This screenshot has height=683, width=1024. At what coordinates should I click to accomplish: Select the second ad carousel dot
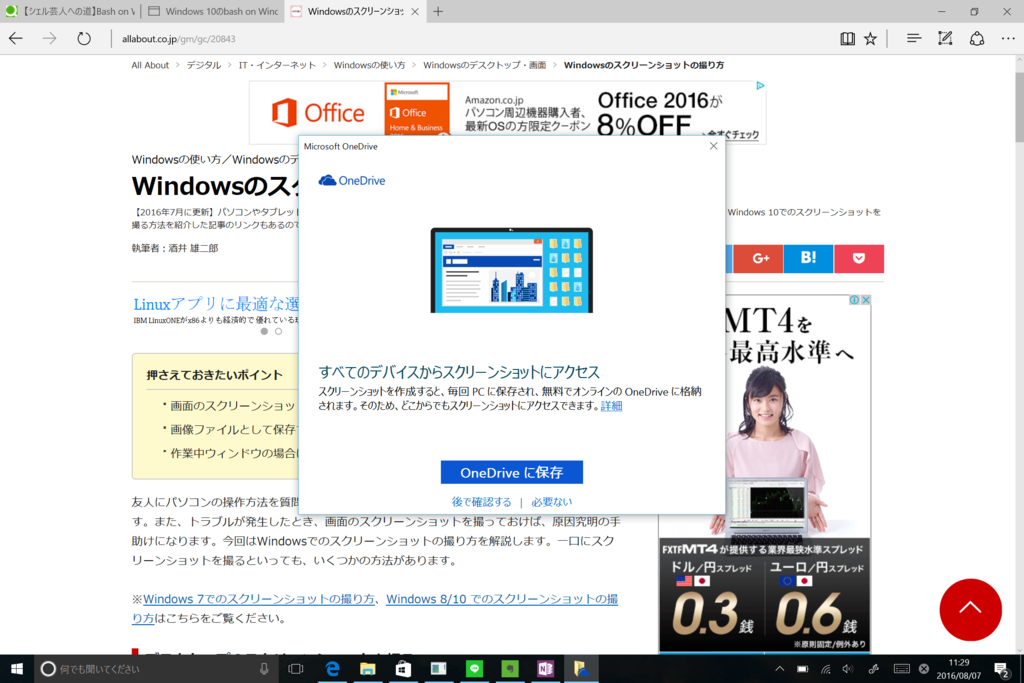pos(278,331)
